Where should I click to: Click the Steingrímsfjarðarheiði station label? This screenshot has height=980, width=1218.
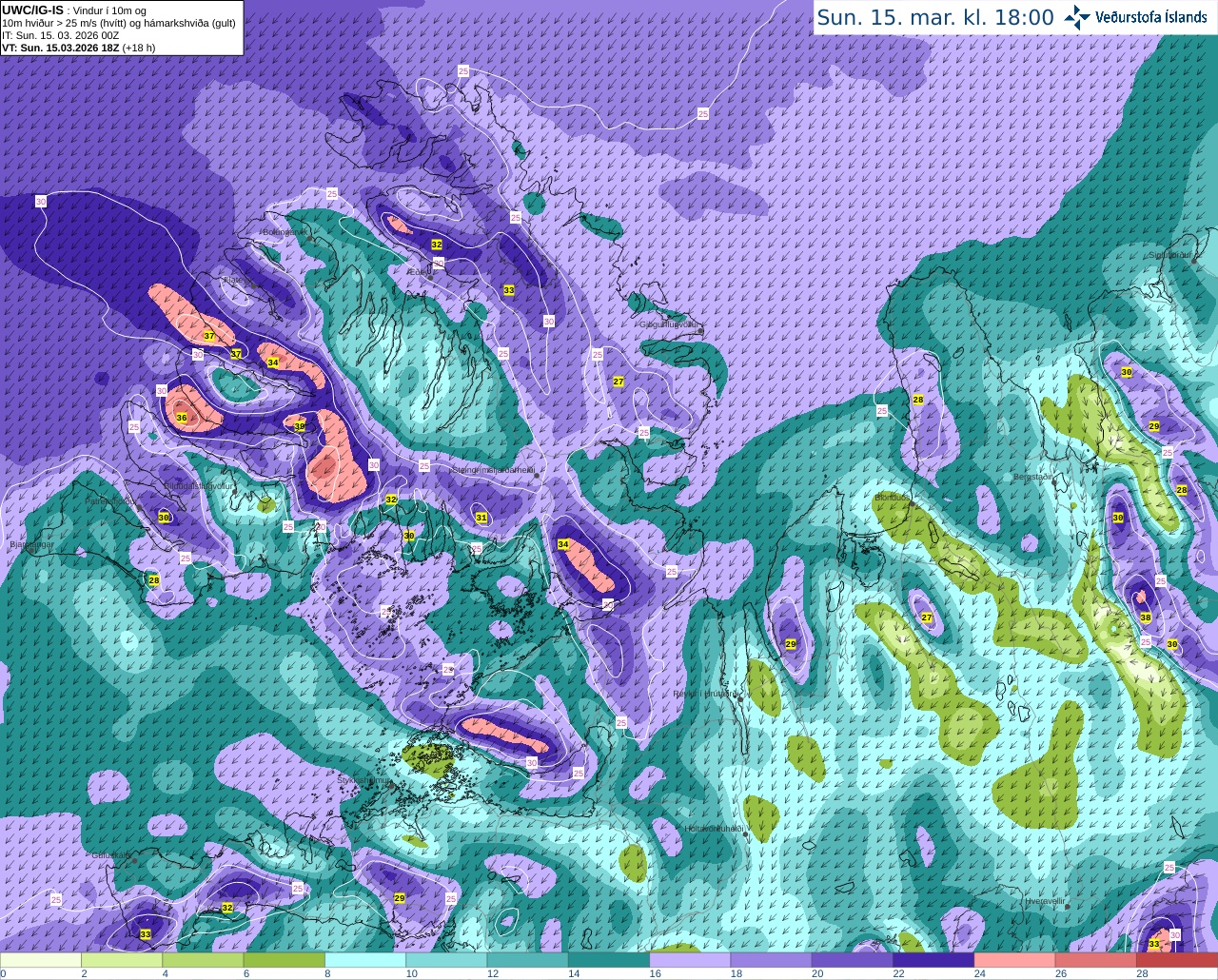point(493,469)
